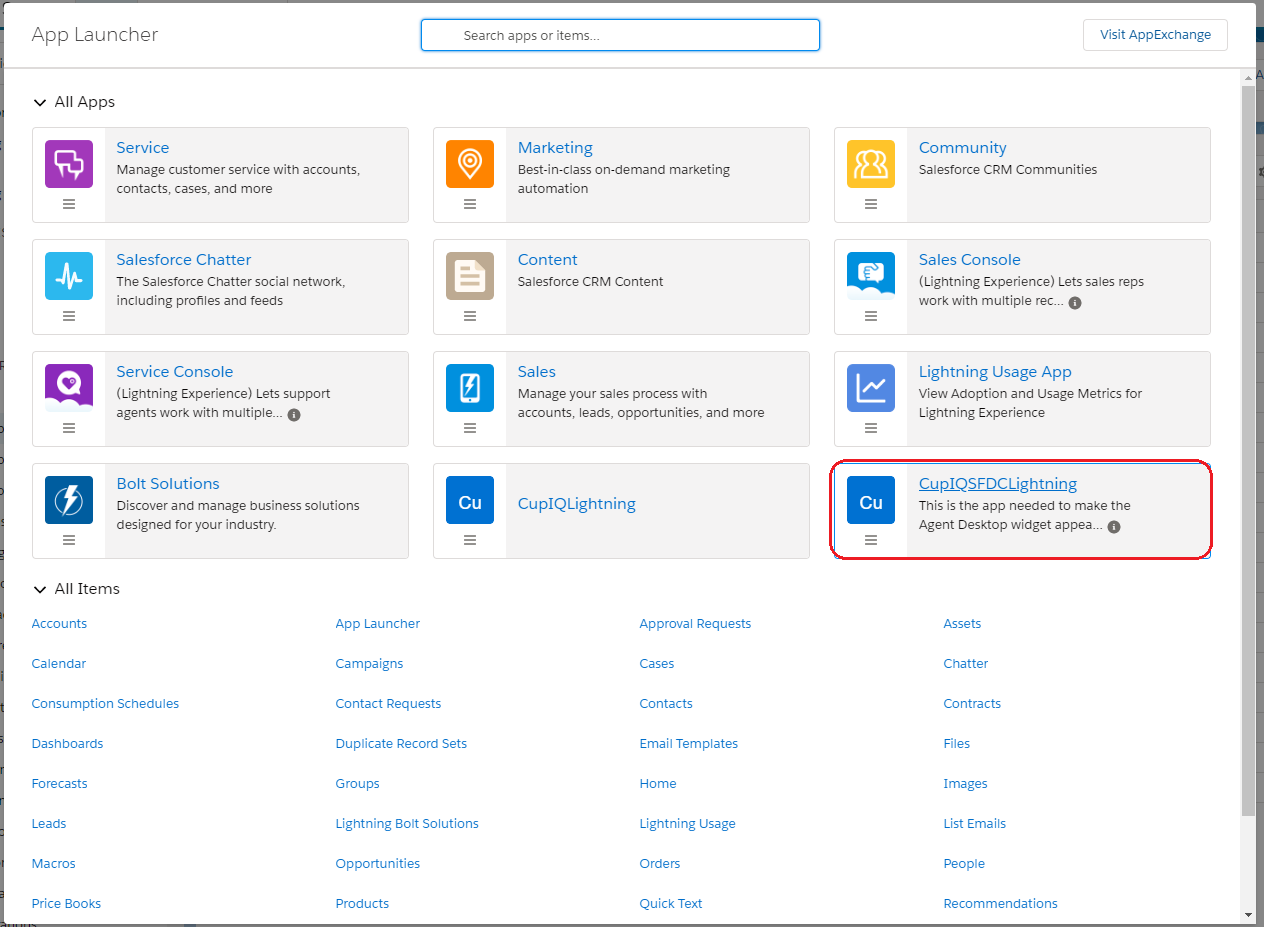Open the Service Console heart icon
Screen dimensions: 1264x927
tap(69, 388)
